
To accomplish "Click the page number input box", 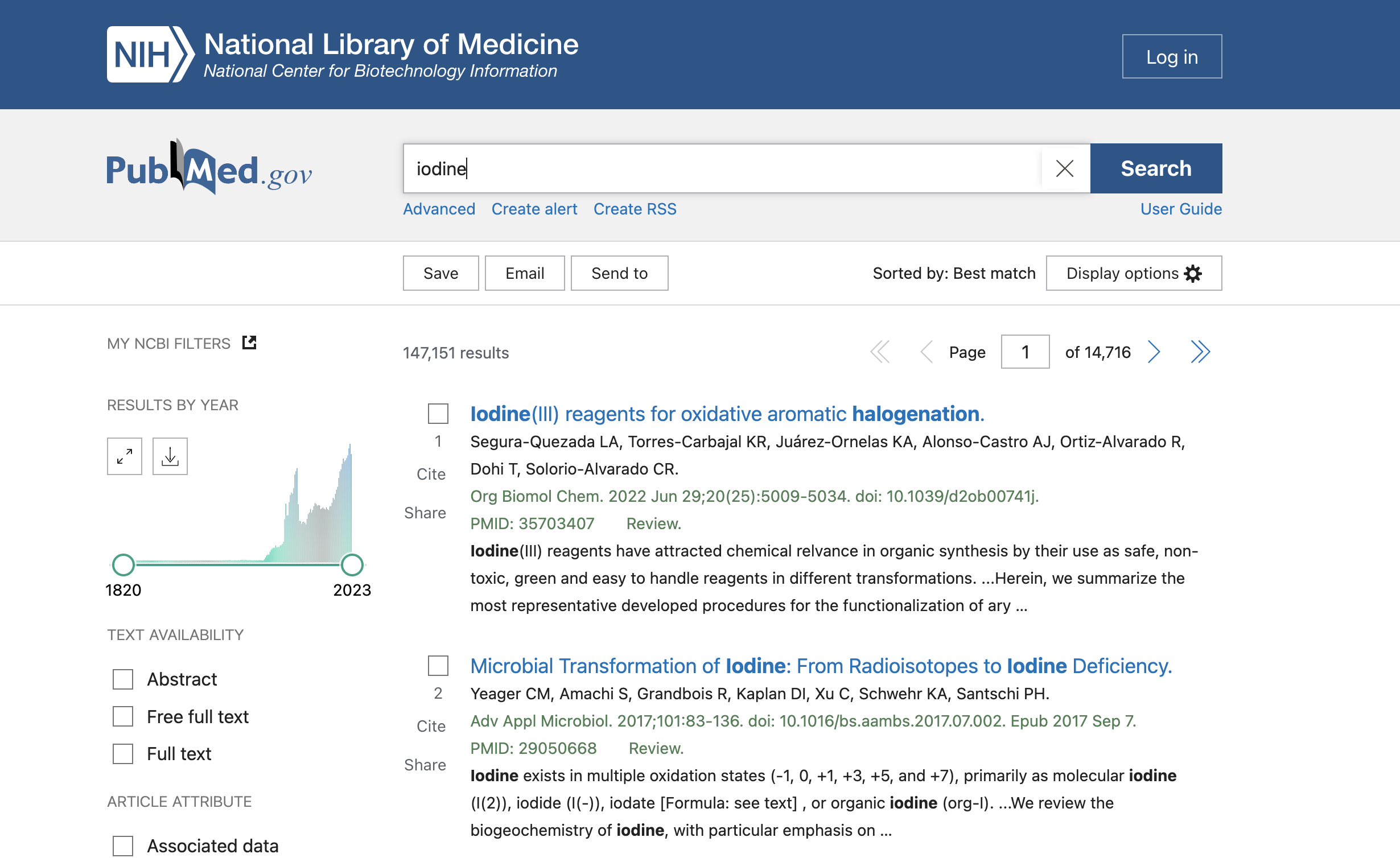I will click(1026, 352).
